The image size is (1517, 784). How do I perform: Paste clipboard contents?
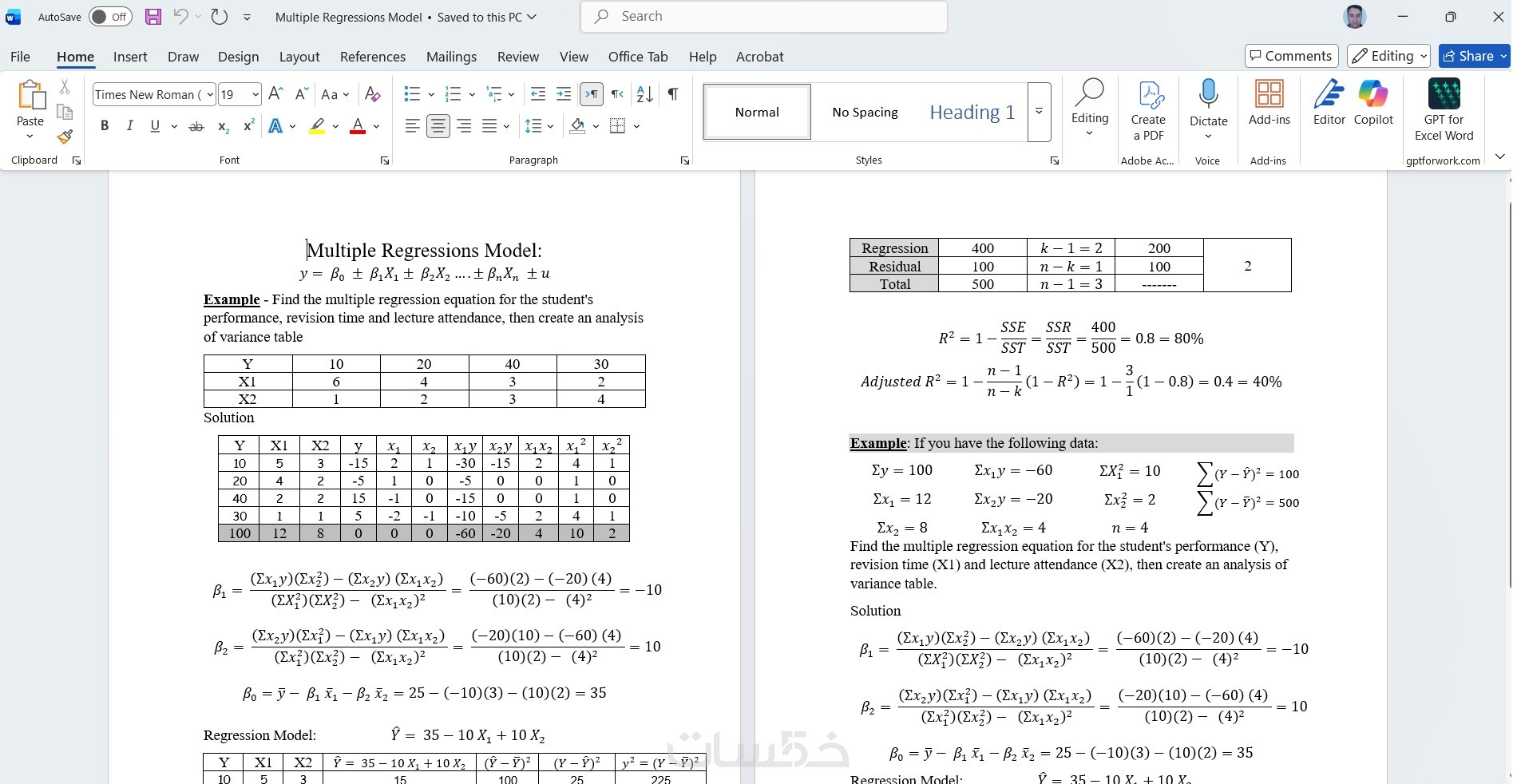point(30,103)
